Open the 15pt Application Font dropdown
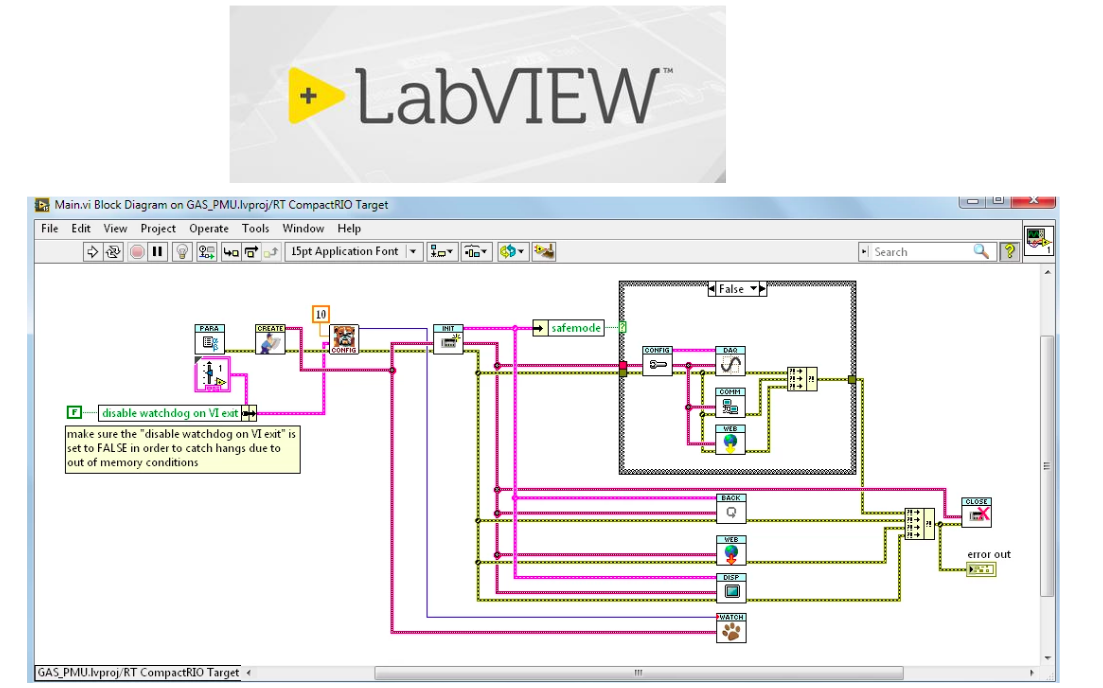 [353, 252]
